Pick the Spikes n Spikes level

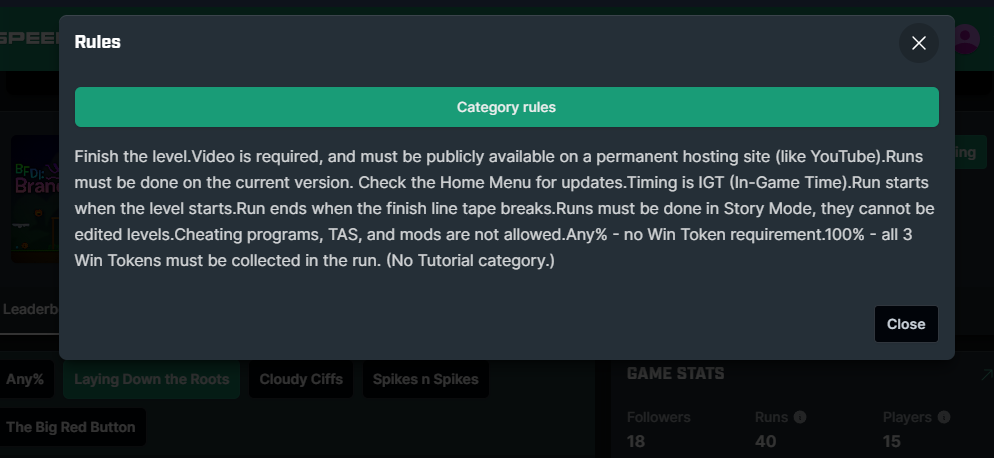point(425,379)
